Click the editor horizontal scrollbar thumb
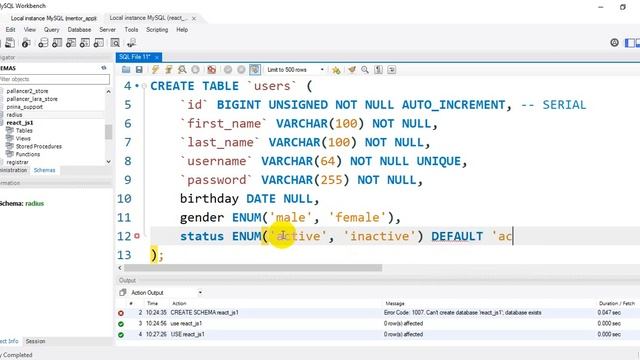Screen dimensions: 640x360 point(253,268)
